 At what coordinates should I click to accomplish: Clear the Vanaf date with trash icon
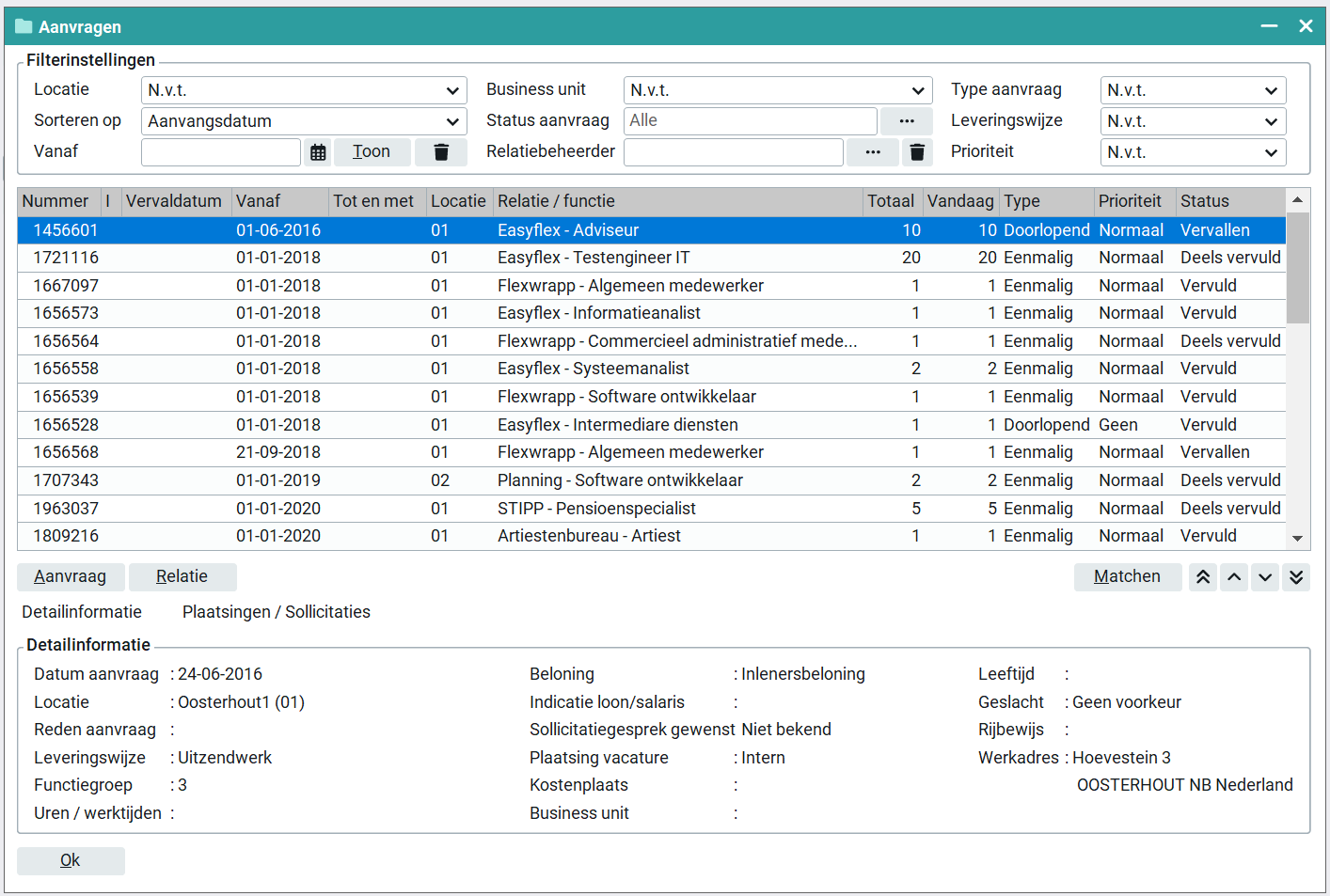[441, 152]
